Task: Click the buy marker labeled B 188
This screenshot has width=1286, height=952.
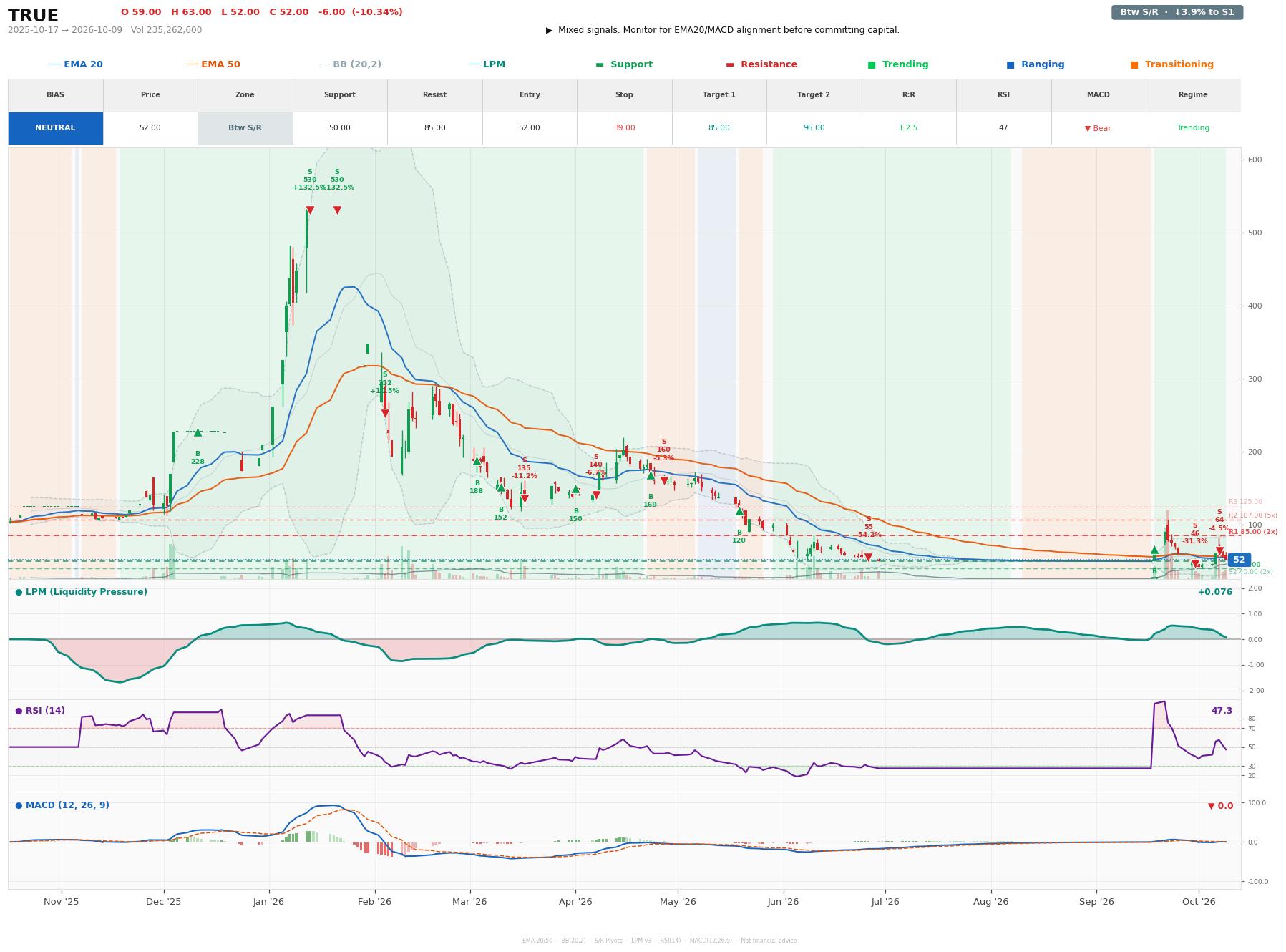Action: click(x=477, y=461)
